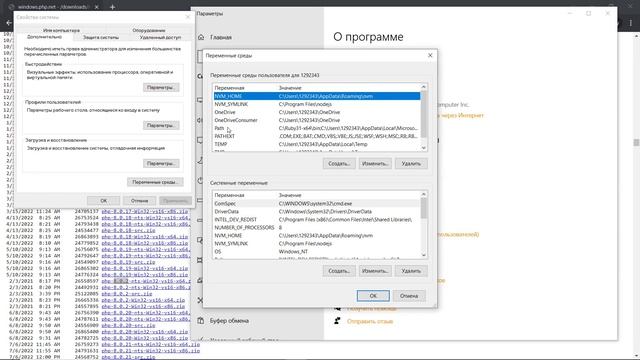Screen dimensions: 640x360
Task: Click down arrow of system variables scrollbar
Action: pyautogui.click(x=424, y=255)
